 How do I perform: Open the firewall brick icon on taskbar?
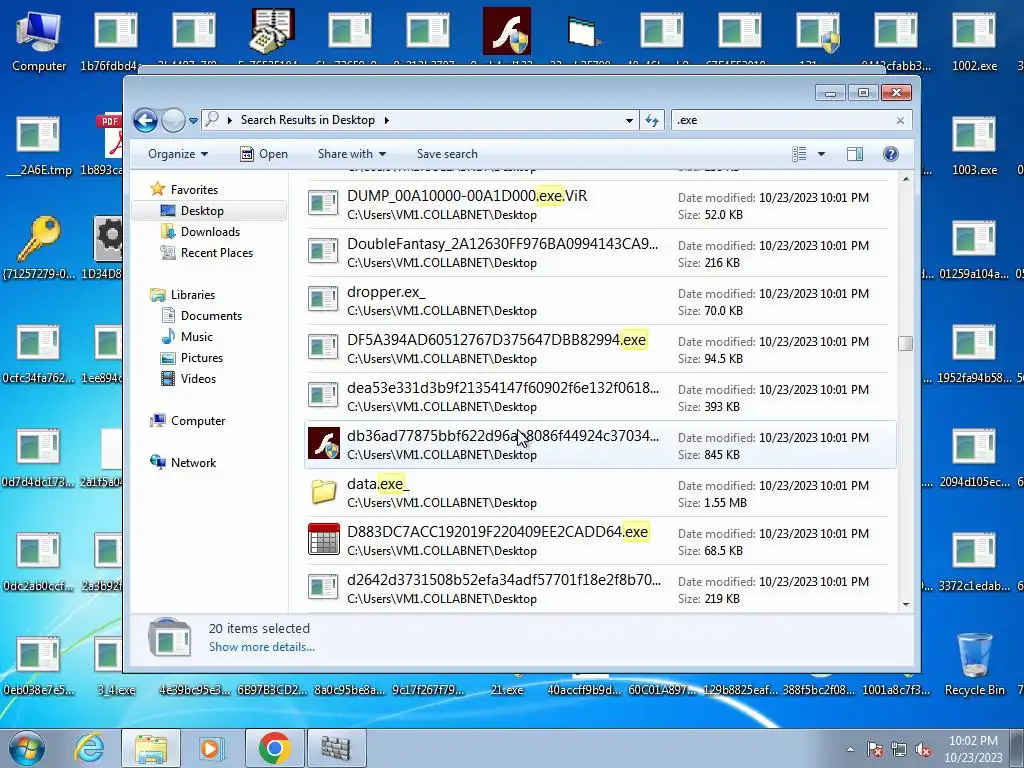point(336,748)
